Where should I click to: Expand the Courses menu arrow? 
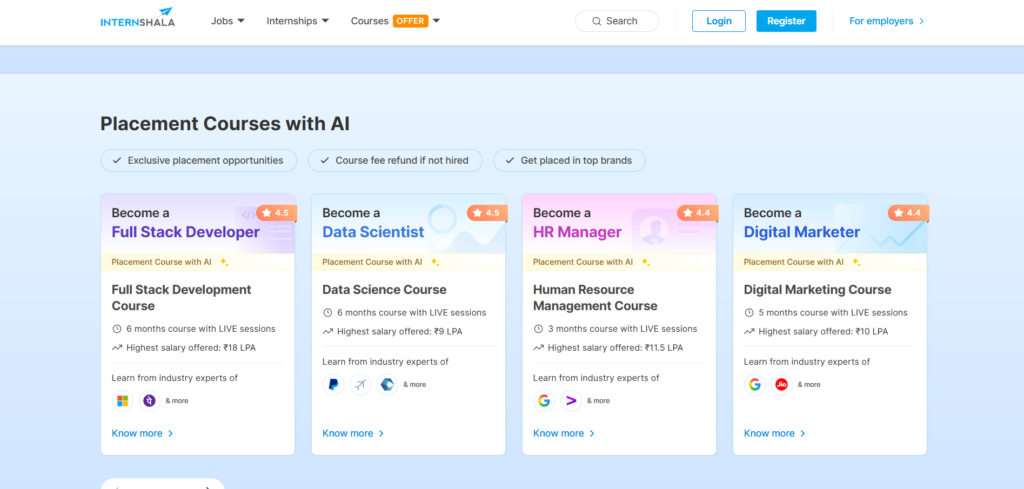coord(436,21)
